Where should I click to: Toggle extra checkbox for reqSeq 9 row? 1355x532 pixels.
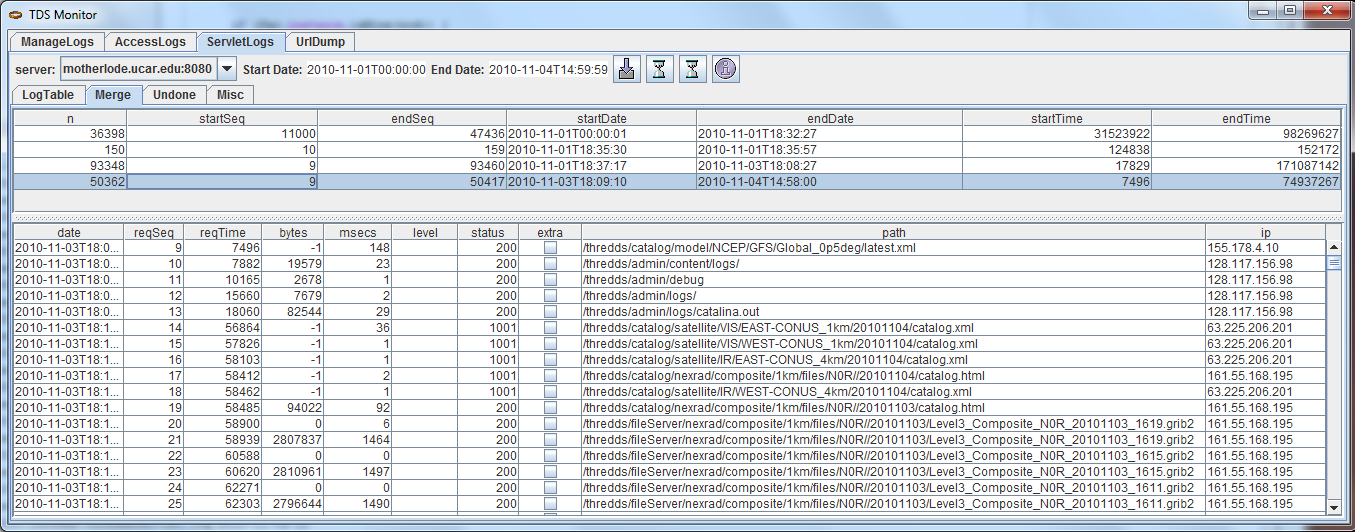click(550, 247)
